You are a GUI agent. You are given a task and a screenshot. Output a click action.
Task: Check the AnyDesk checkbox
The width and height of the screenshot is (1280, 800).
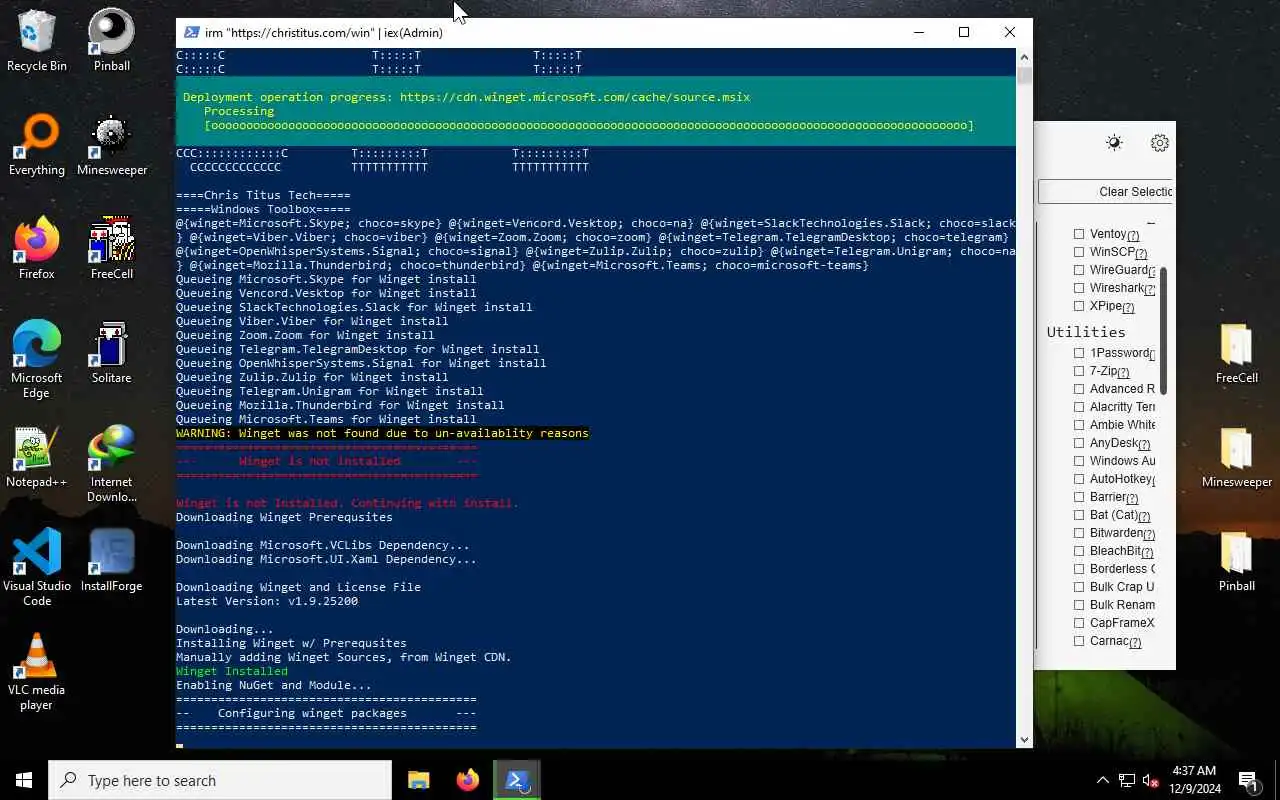[x=1079, y=443]
